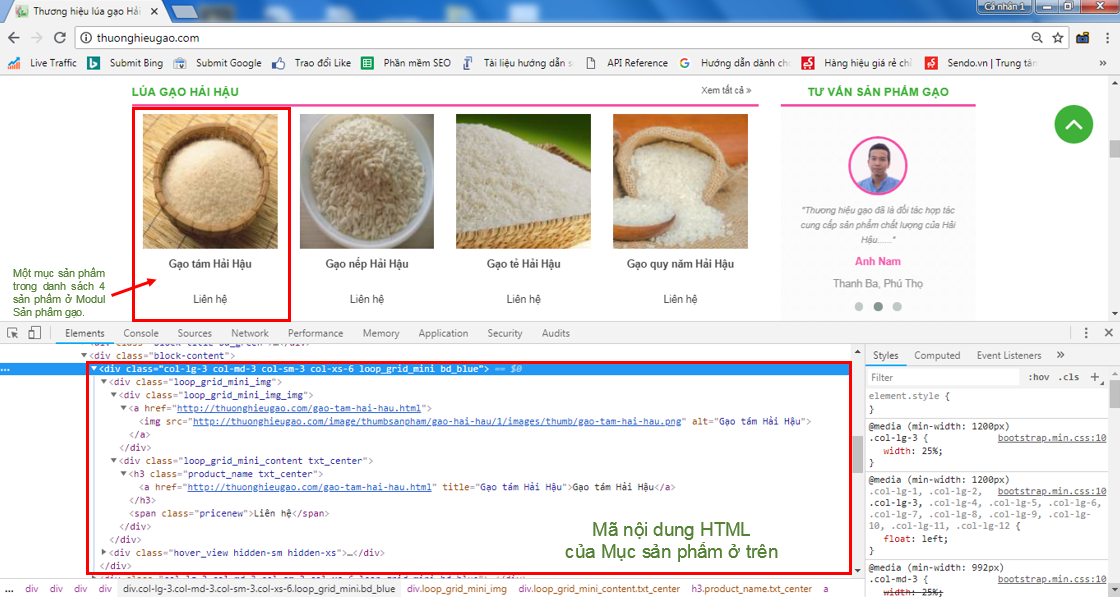Open the Hàng hiệu giá rẻ bookmark

857,63
